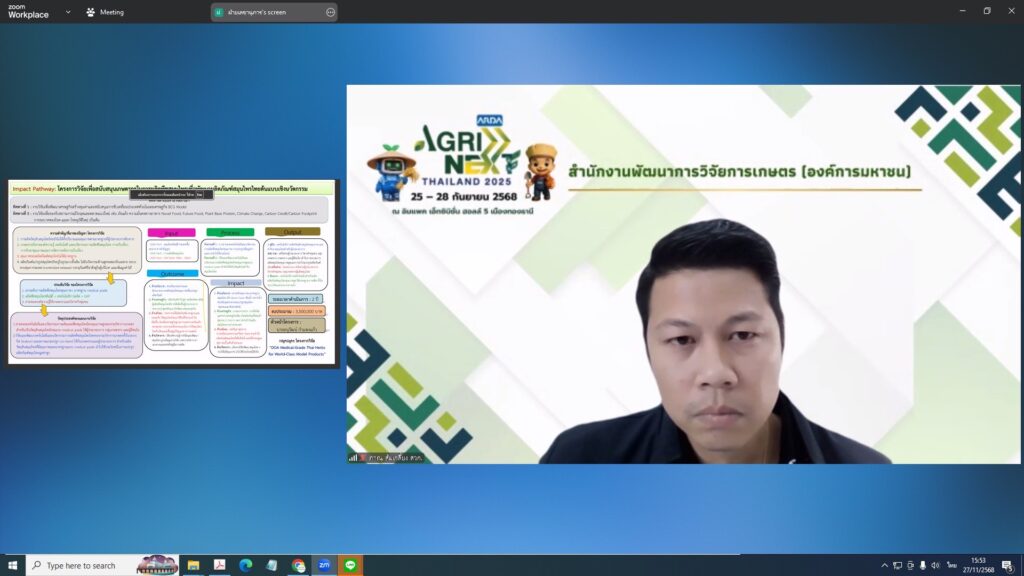Open File Explorer from taskbar

coord(193,566)
